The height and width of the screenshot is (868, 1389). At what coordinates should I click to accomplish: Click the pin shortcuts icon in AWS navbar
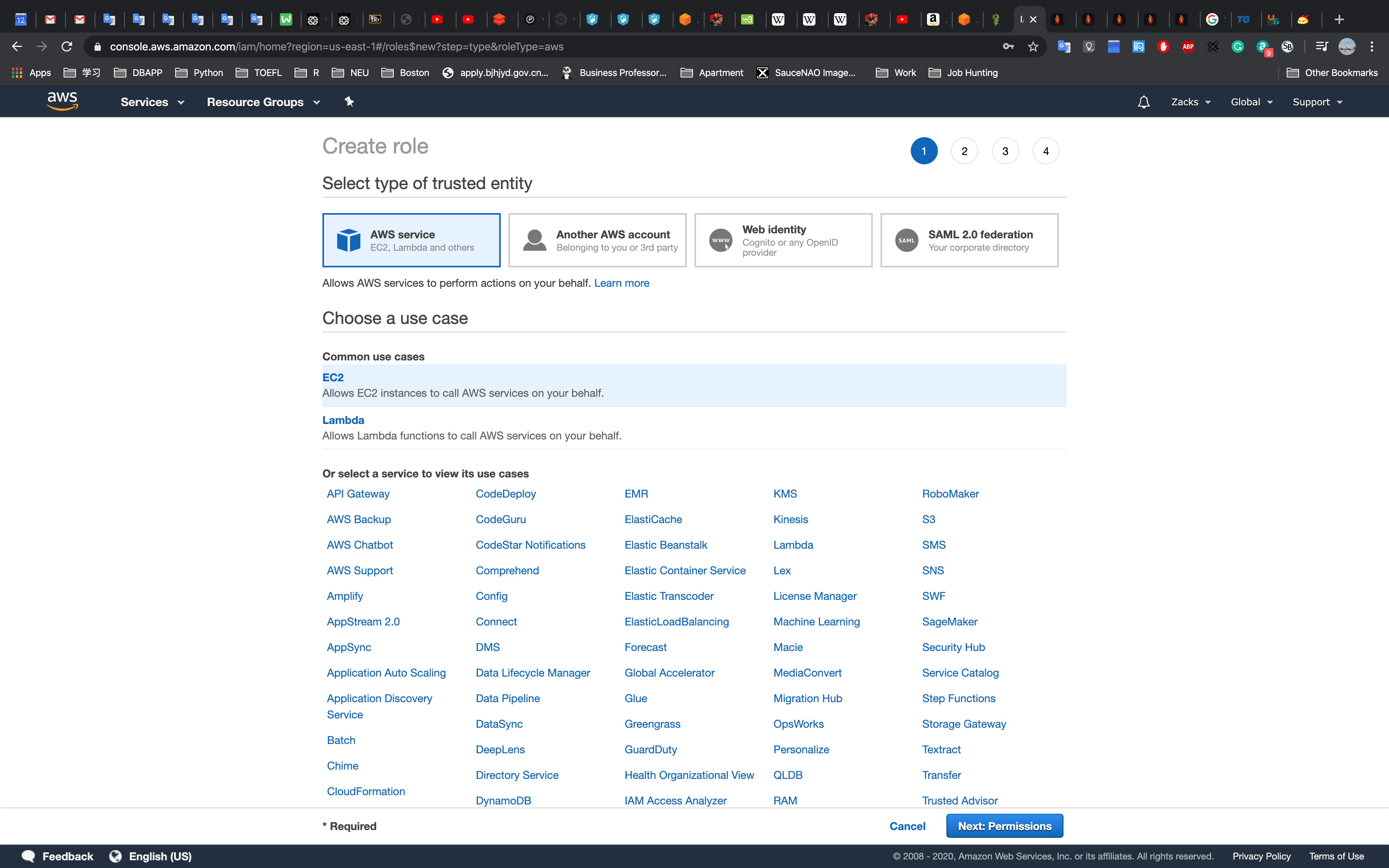[x=349, y=102]
